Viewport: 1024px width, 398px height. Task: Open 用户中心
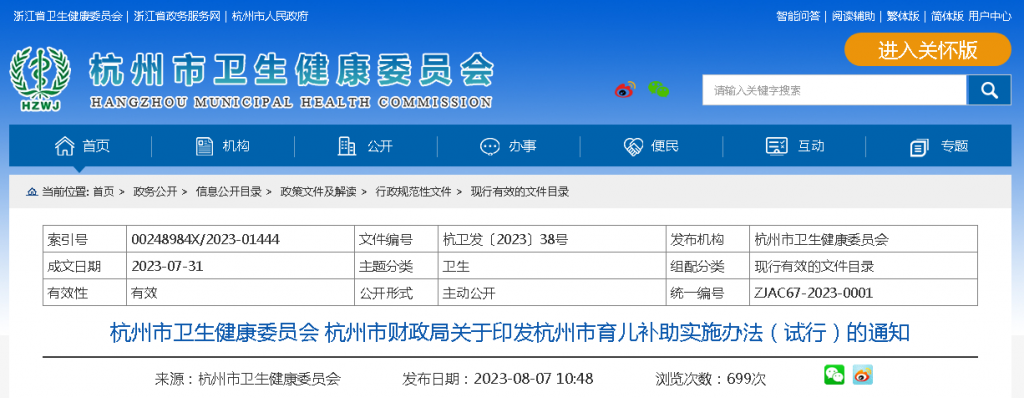coord(990,16)
